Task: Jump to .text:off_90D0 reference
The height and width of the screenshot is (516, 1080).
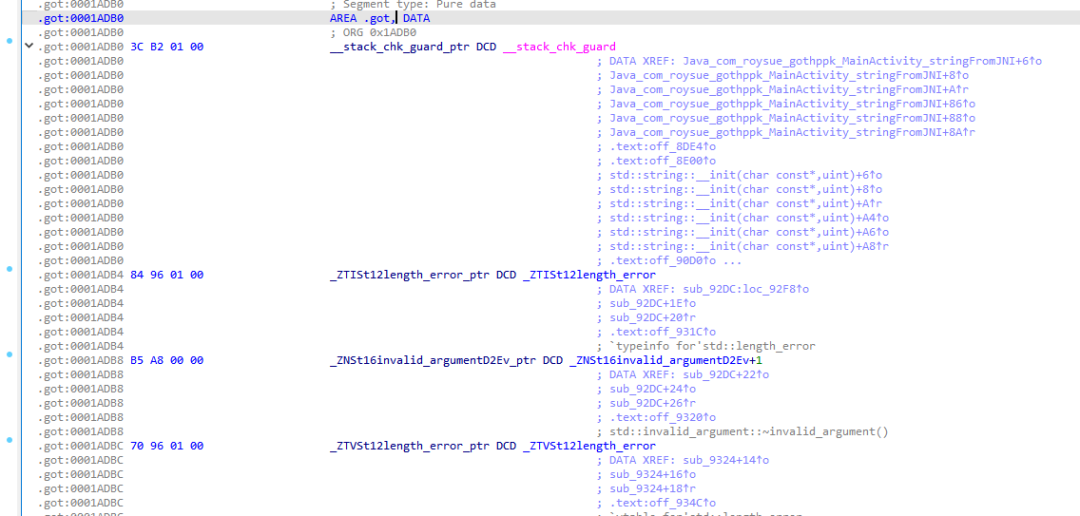Action: pos(662,260)
